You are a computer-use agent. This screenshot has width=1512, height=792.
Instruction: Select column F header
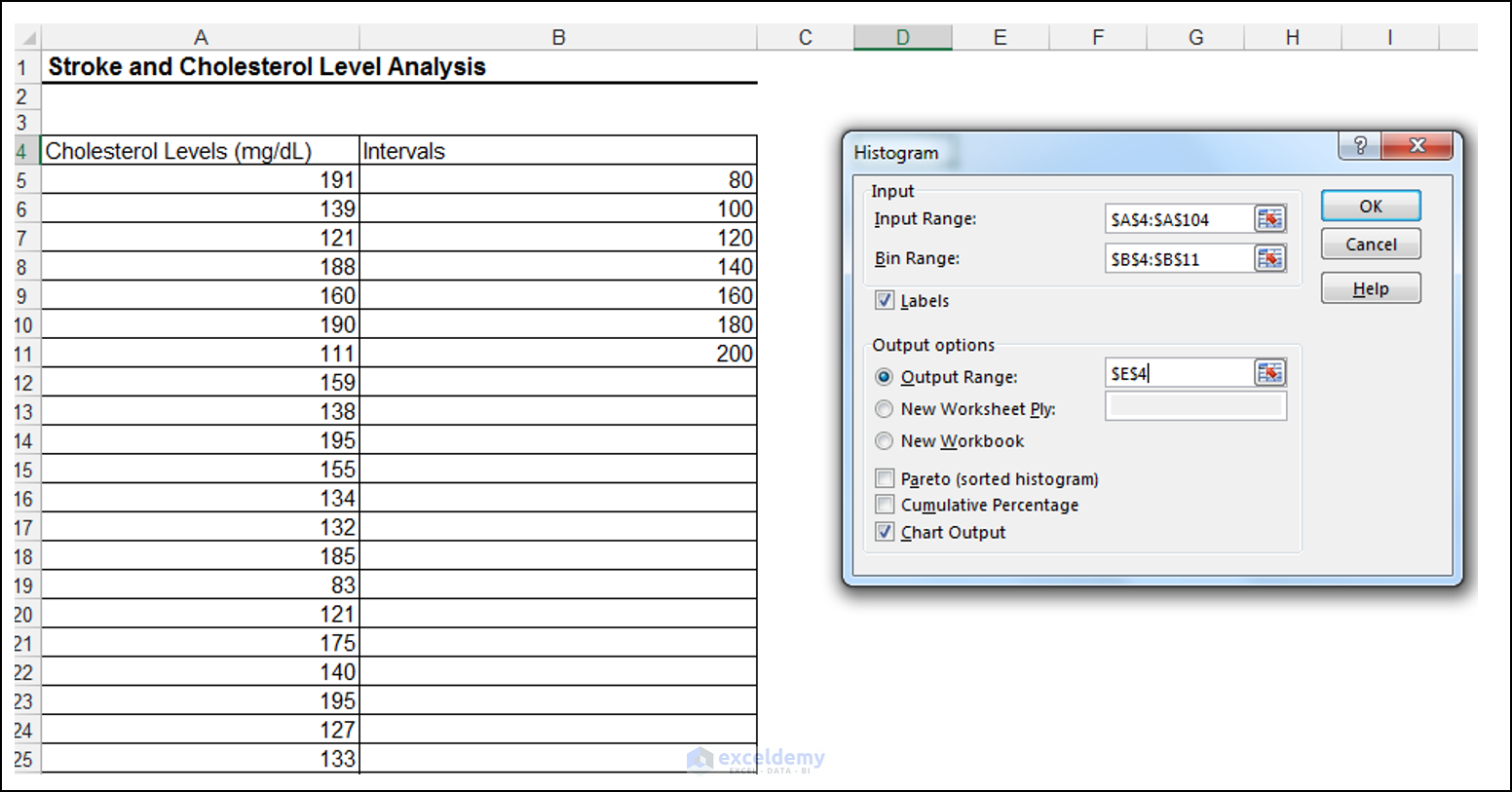[x=1098, y=38]
